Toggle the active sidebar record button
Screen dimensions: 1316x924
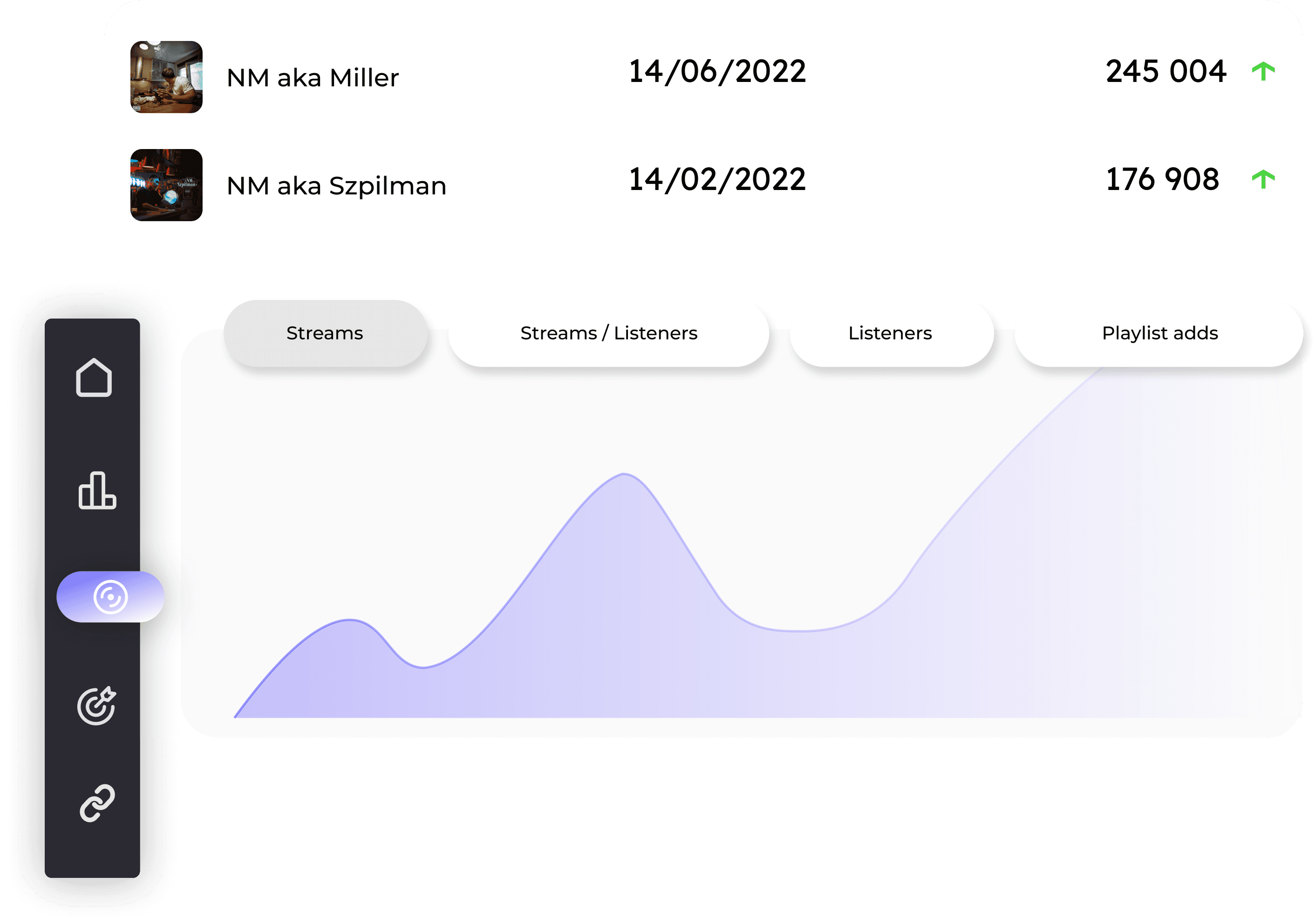coord(108,598)
